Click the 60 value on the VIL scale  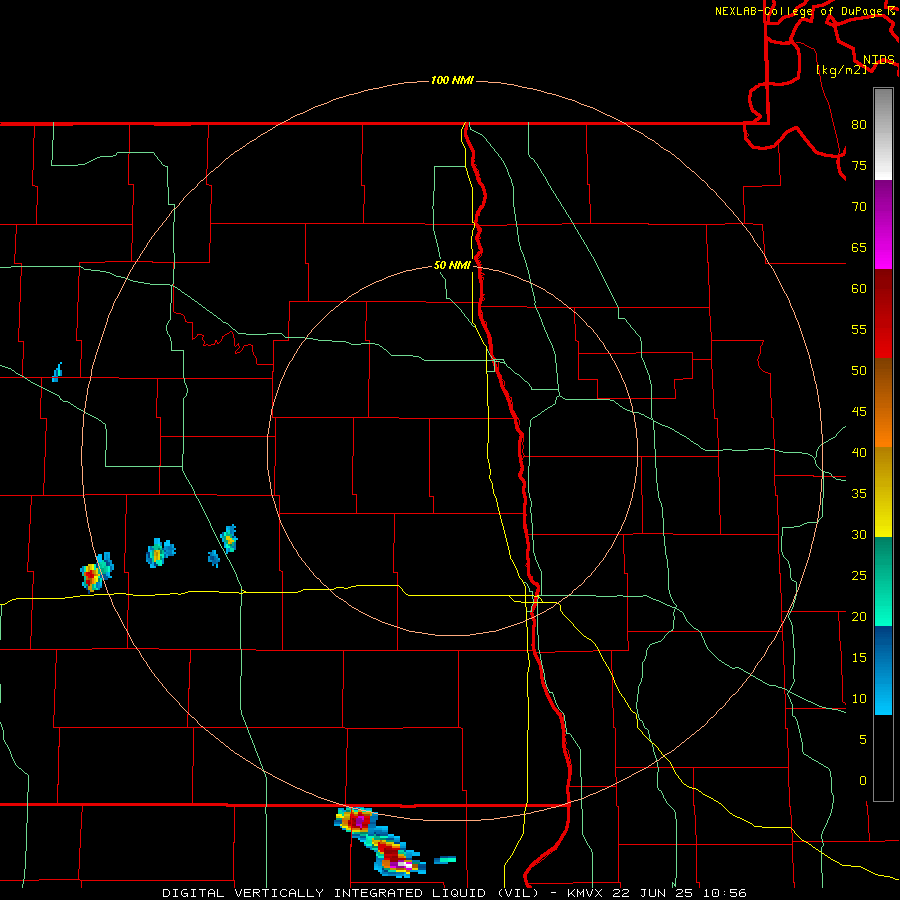tap(859, 289)
